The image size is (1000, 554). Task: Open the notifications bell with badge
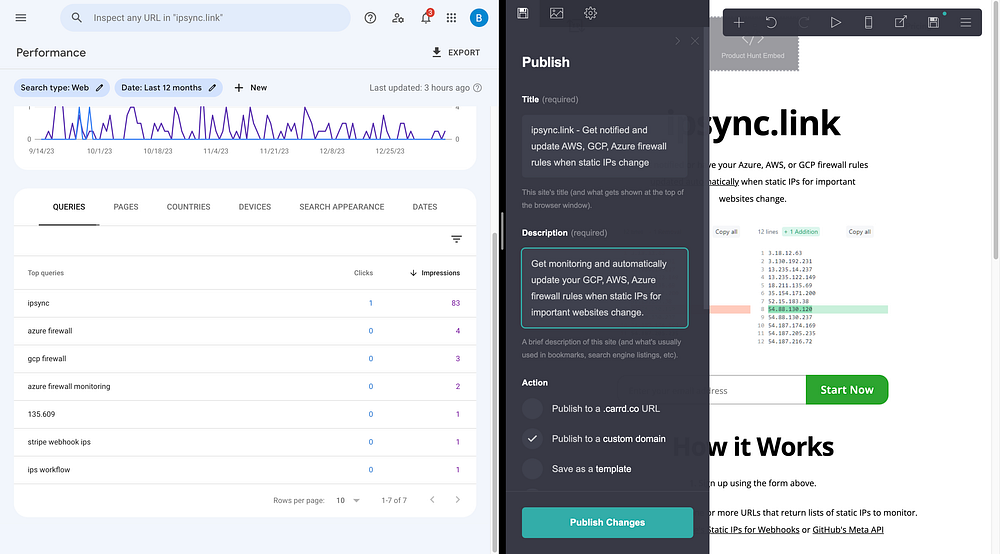[426, 17]
